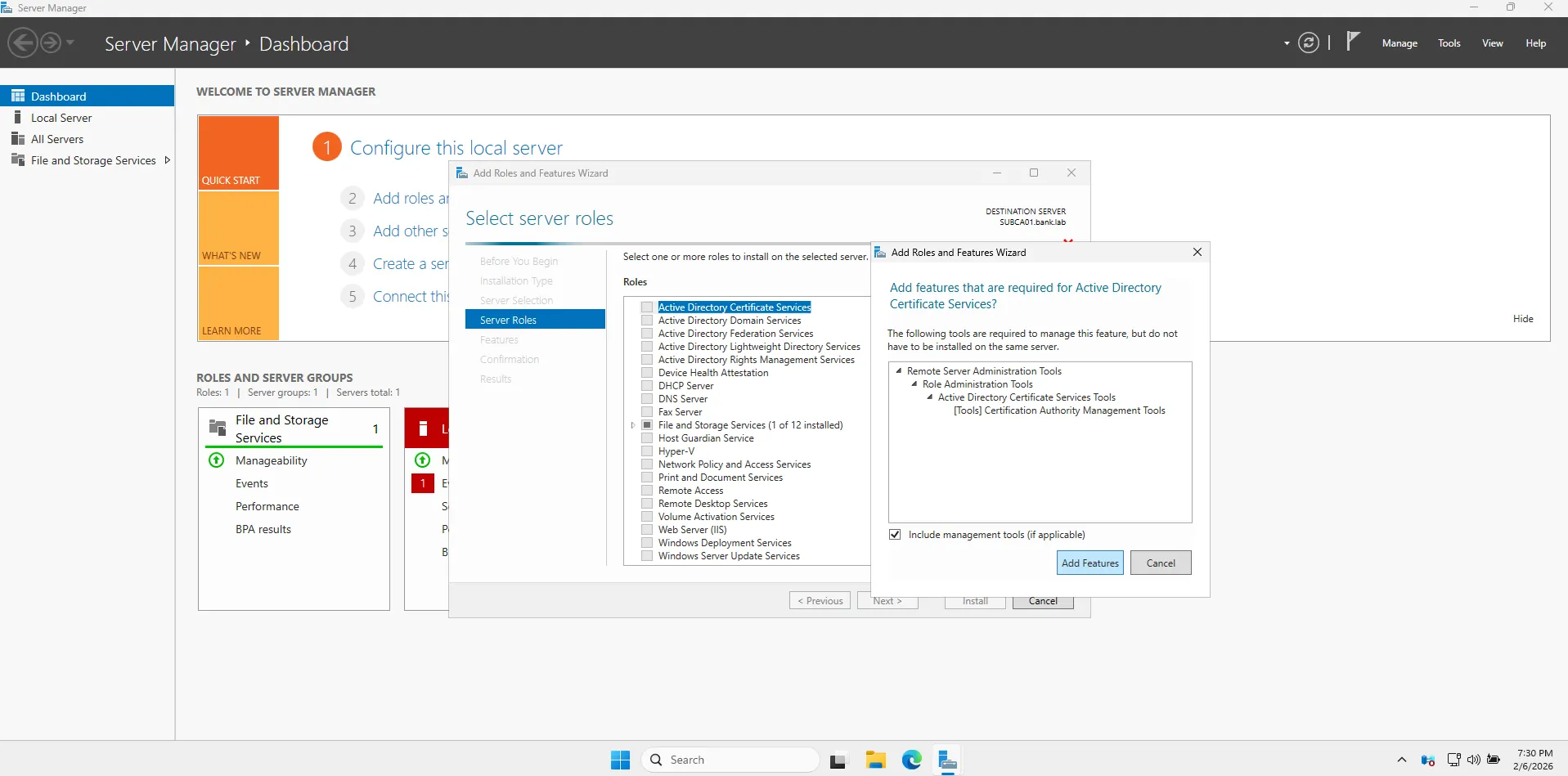Open the taskbar clock and date
The width and height of the screenshot is (1568, 776).
[1534, 760]
